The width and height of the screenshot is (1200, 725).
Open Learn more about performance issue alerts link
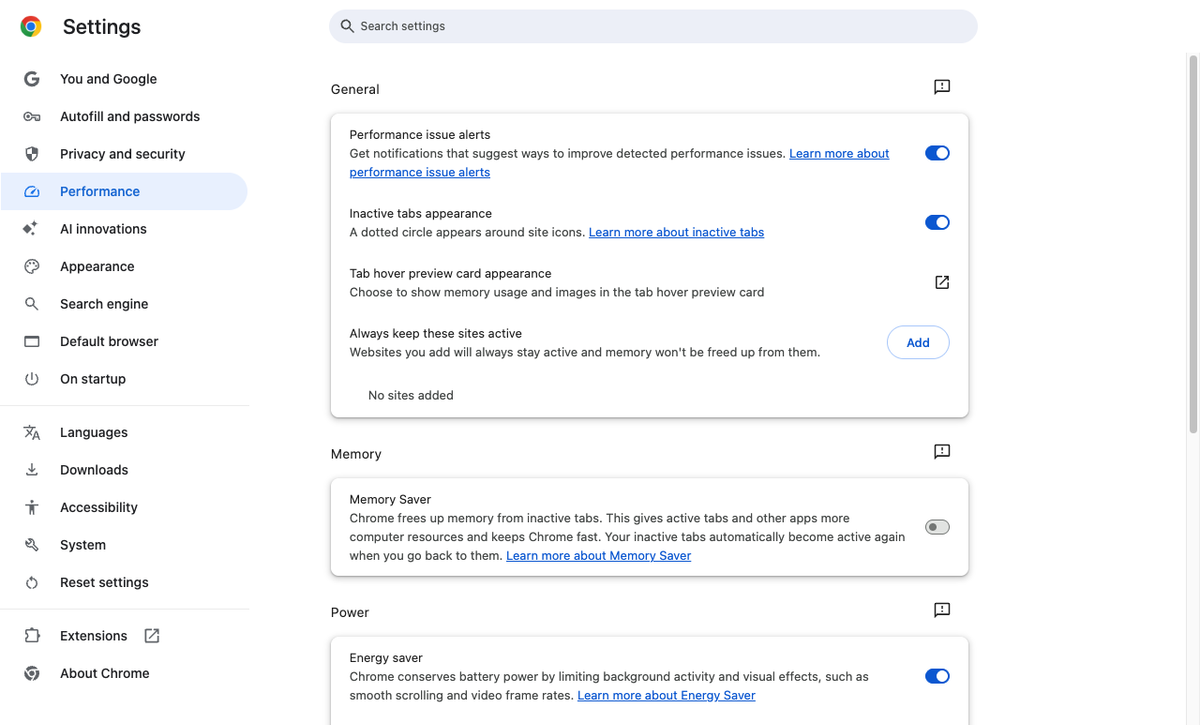[839, 153]
